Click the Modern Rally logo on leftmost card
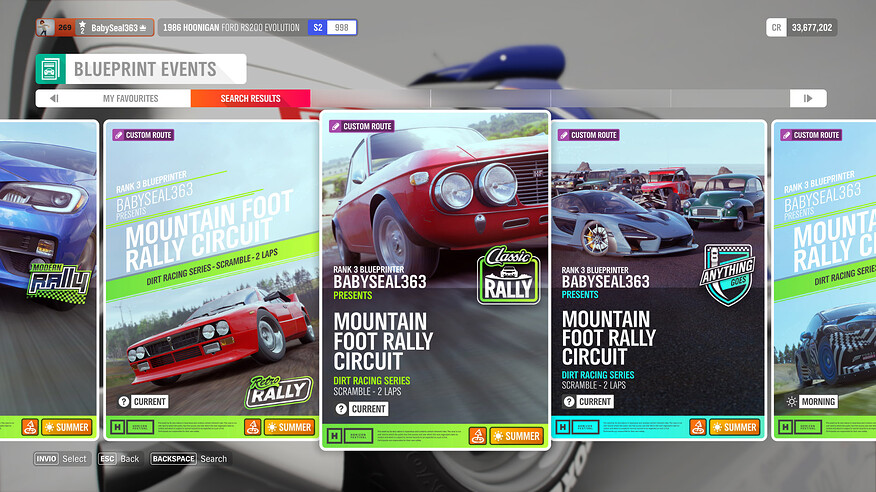Viewport: 876px width, 492px height. tap(59, 280)
